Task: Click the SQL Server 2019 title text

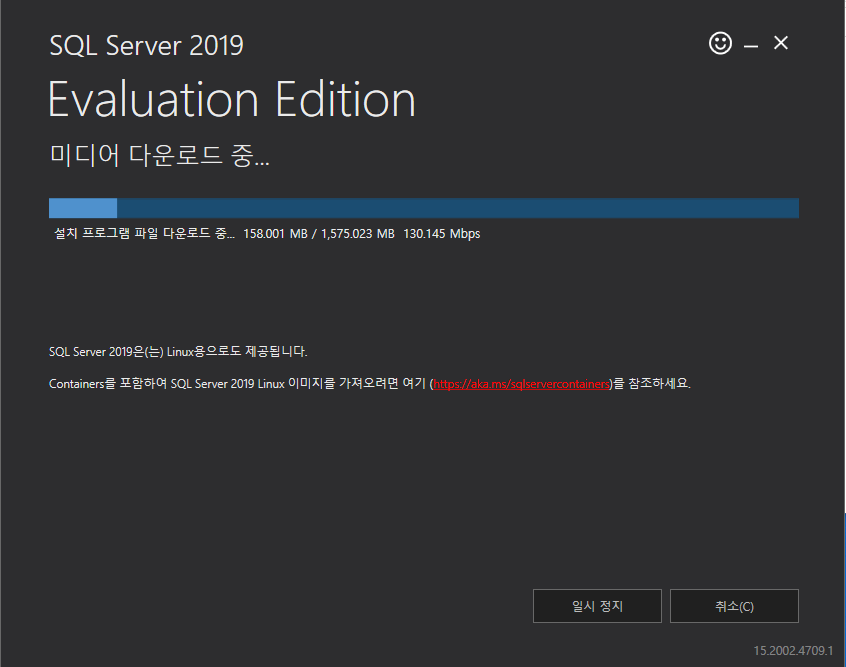Action: (146, 45)
